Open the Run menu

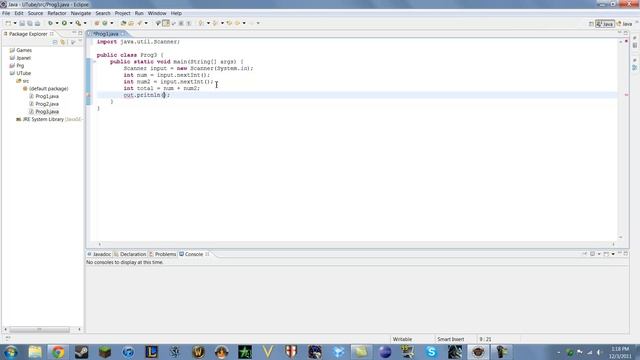point(139,13)
